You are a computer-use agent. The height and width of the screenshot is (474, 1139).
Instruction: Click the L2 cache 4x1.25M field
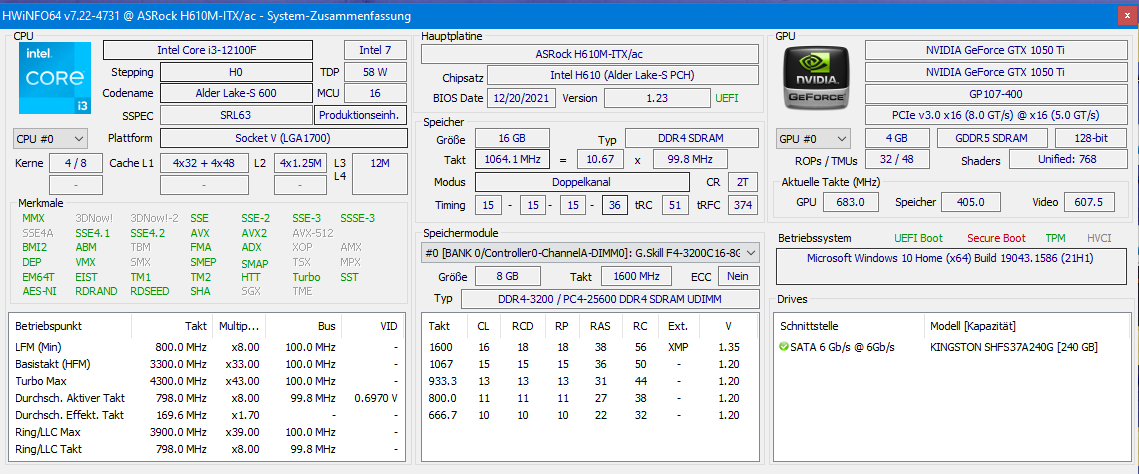point(301,163)
